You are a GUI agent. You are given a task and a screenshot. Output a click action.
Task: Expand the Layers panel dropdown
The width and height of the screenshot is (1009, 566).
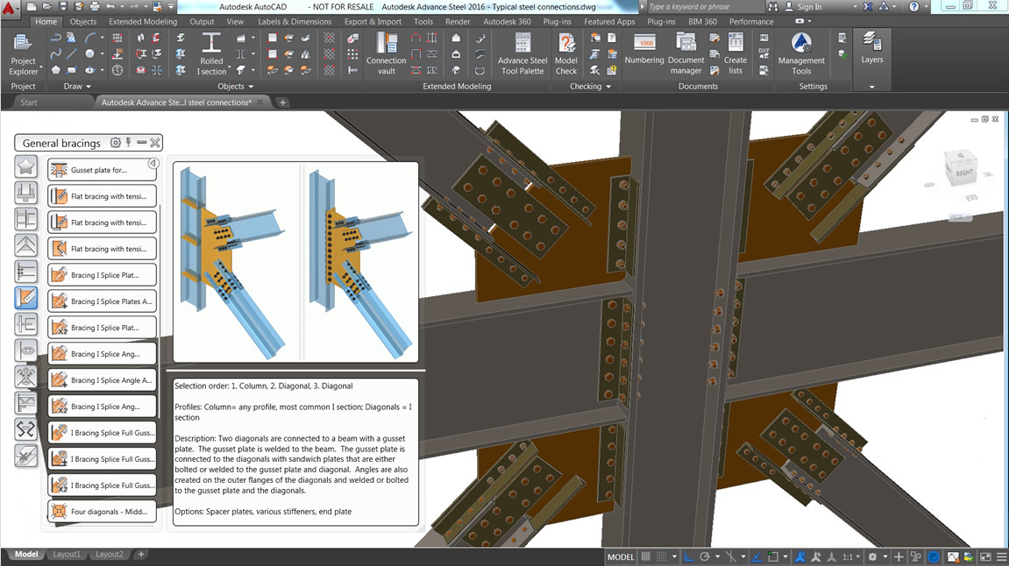(x=872, y=87)
